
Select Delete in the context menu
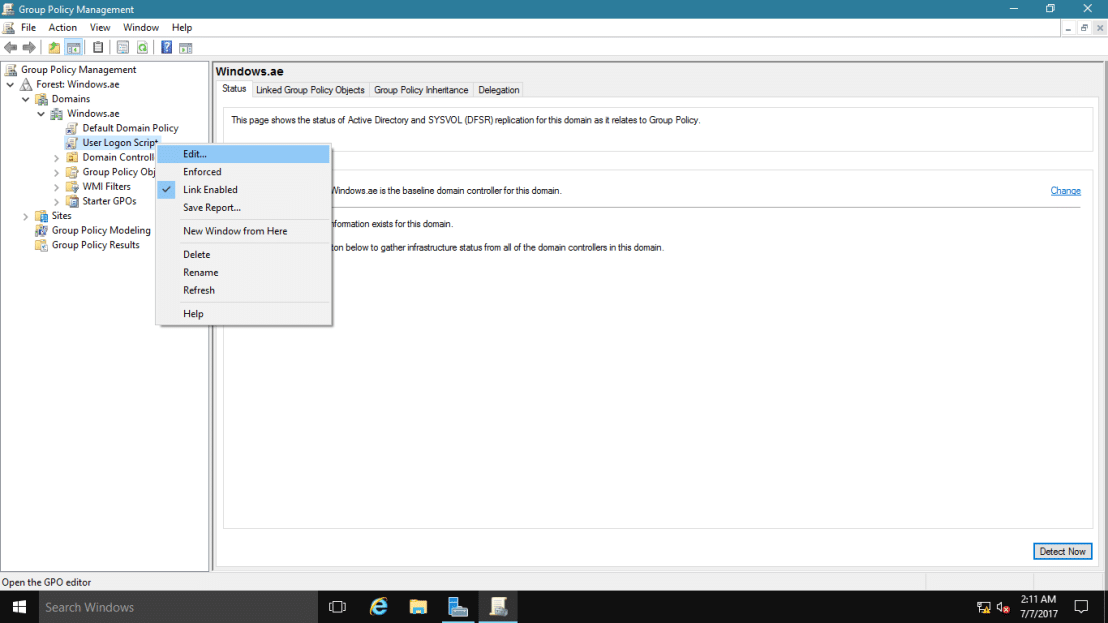(x=243, y=254)
